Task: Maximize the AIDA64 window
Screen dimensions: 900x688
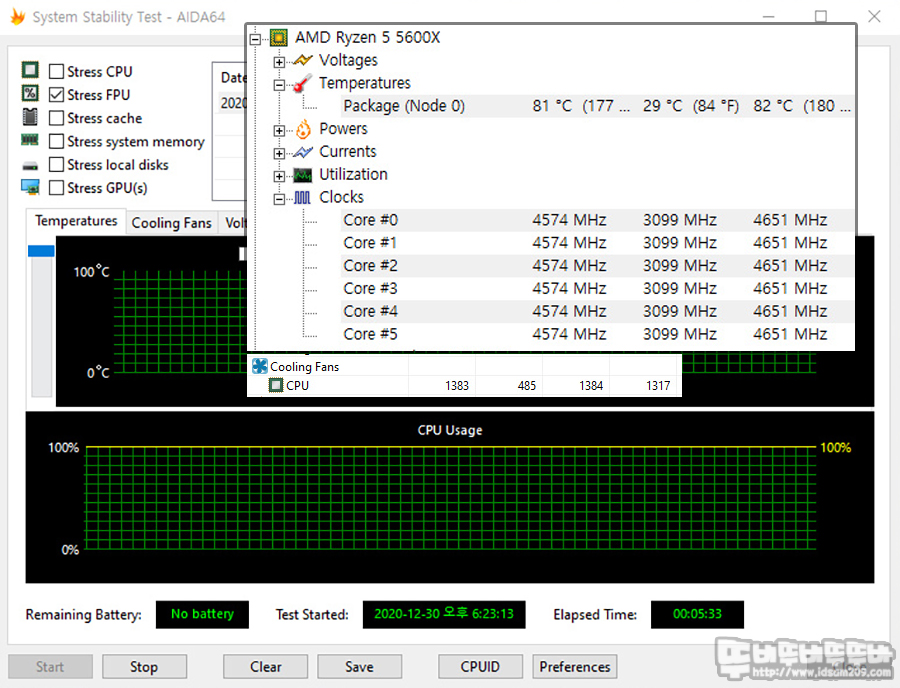Action: point(821,16)
